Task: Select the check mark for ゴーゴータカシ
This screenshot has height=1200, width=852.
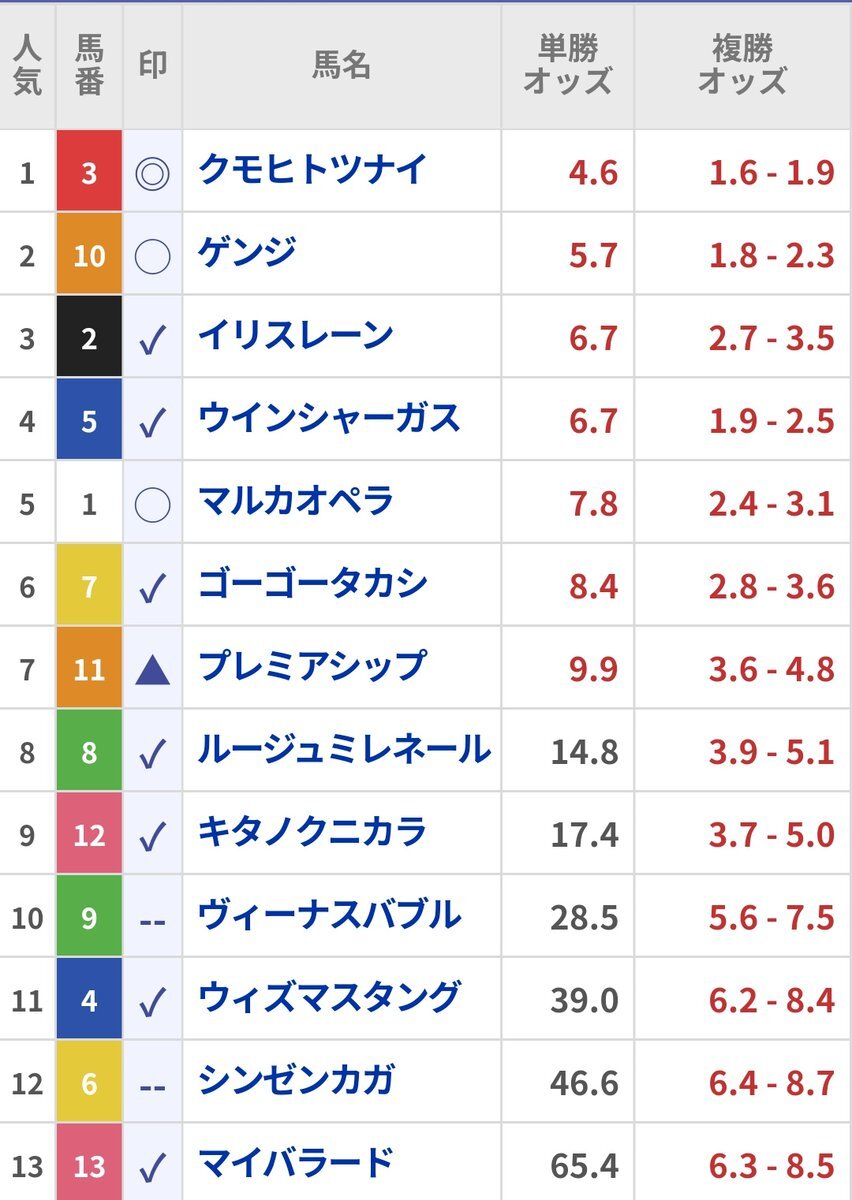Action: tap(152, 589)
